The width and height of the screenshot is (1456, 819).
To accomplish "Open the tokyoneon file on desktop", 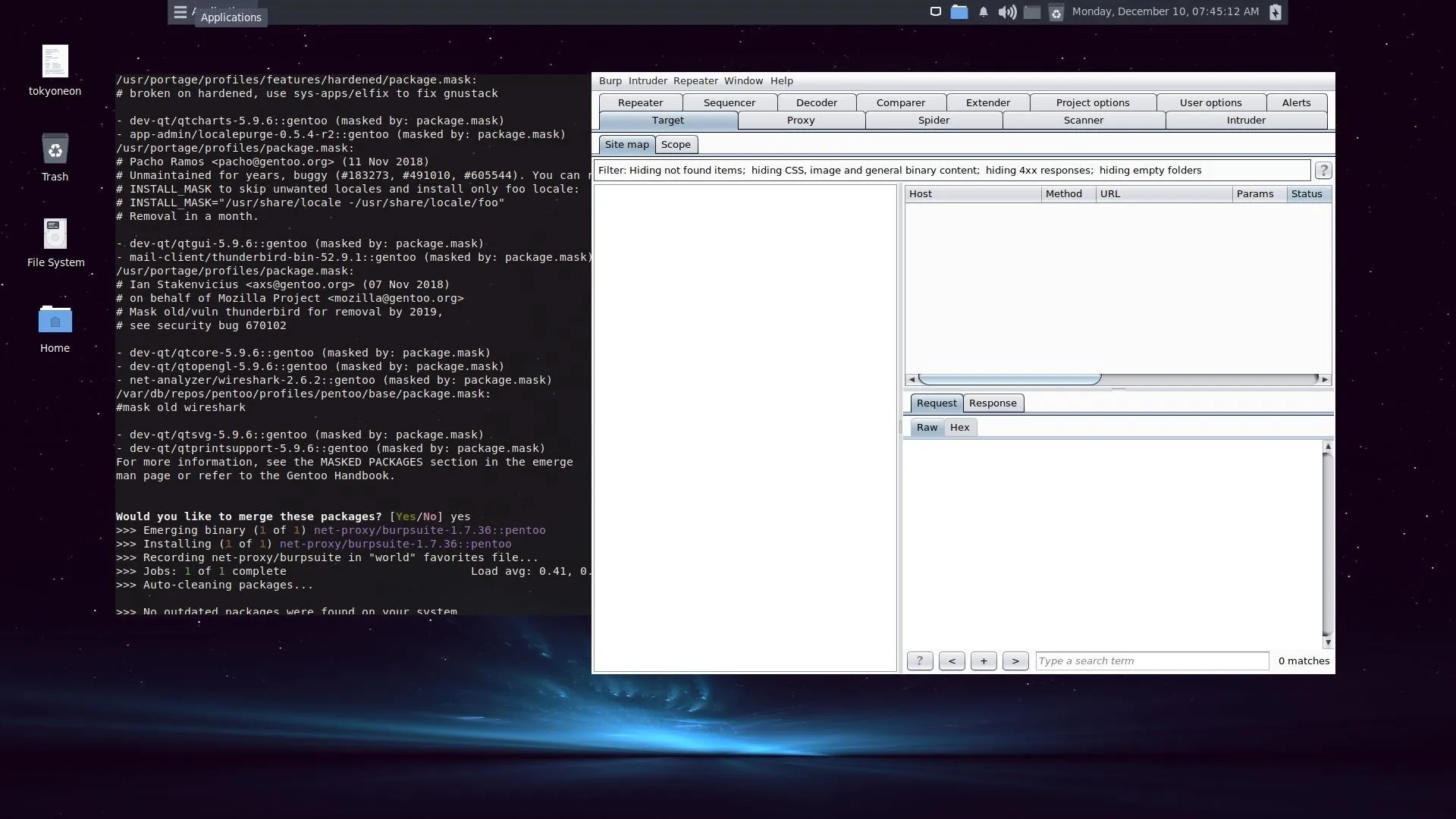I will 55,70.
